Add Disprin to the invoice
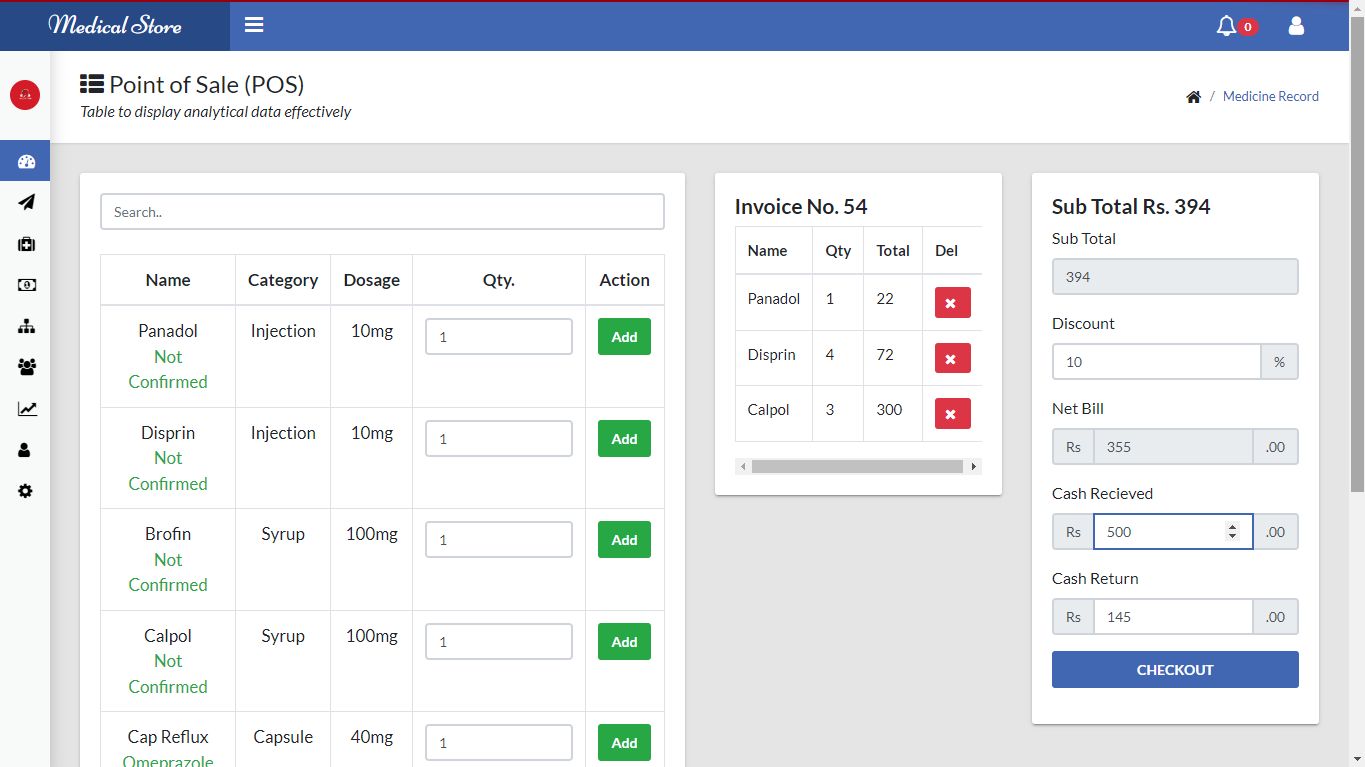The width and height of the screenshot is (1365, 767). pyautogui.click(x=624, y=439)
